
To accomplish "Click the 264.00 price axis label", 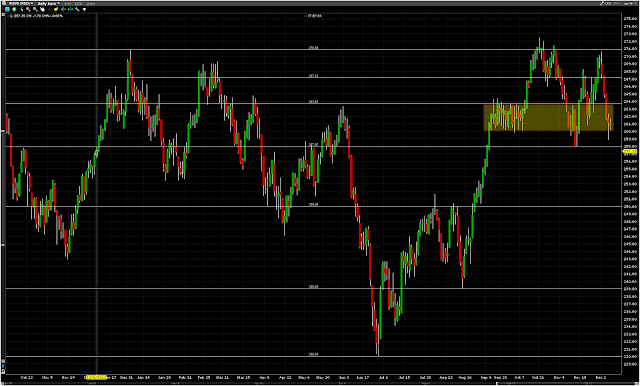I will click(x=630, y=102).
